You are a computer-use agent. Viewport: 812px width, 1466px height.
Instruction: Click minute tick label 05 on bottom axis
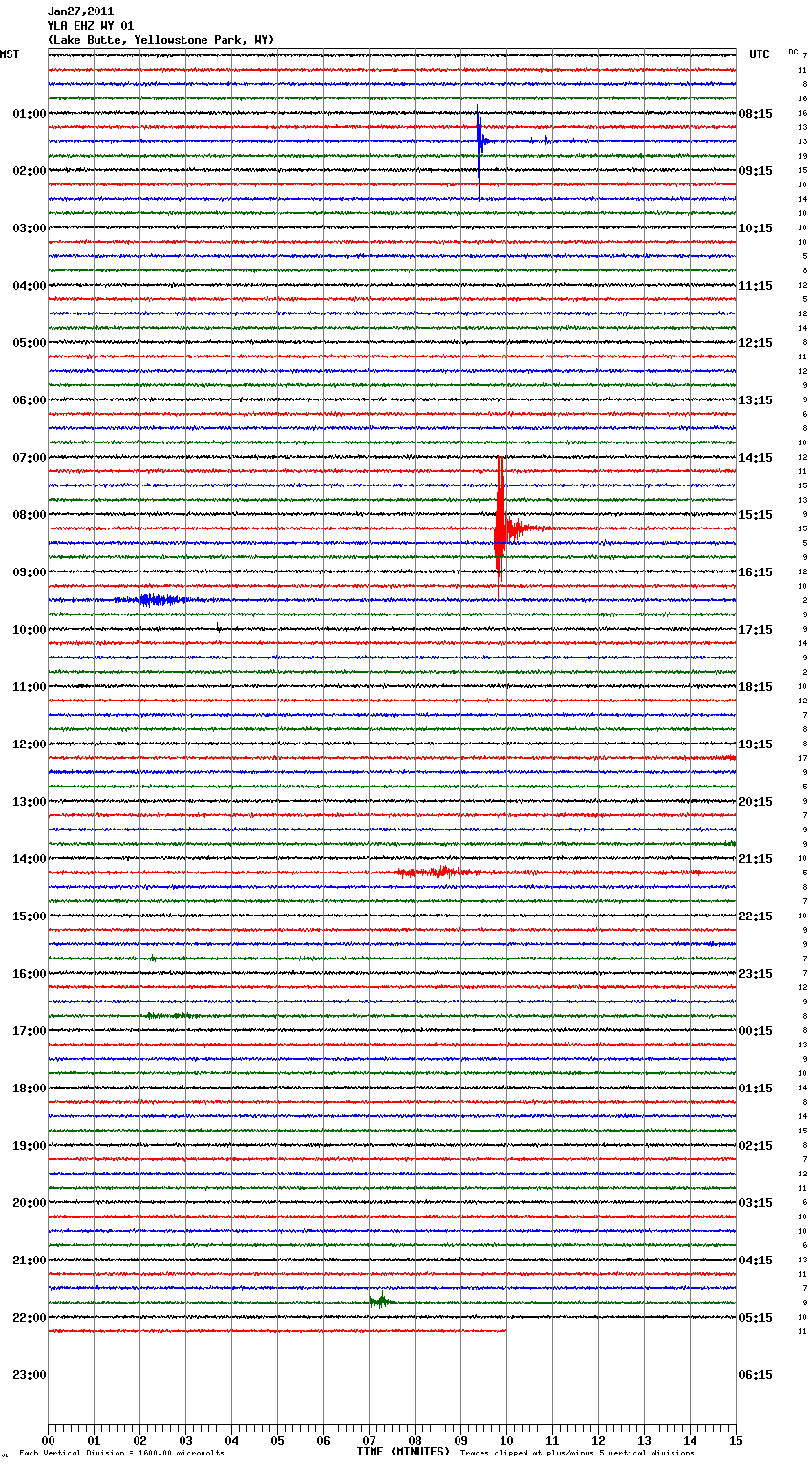click(277, 1440)
